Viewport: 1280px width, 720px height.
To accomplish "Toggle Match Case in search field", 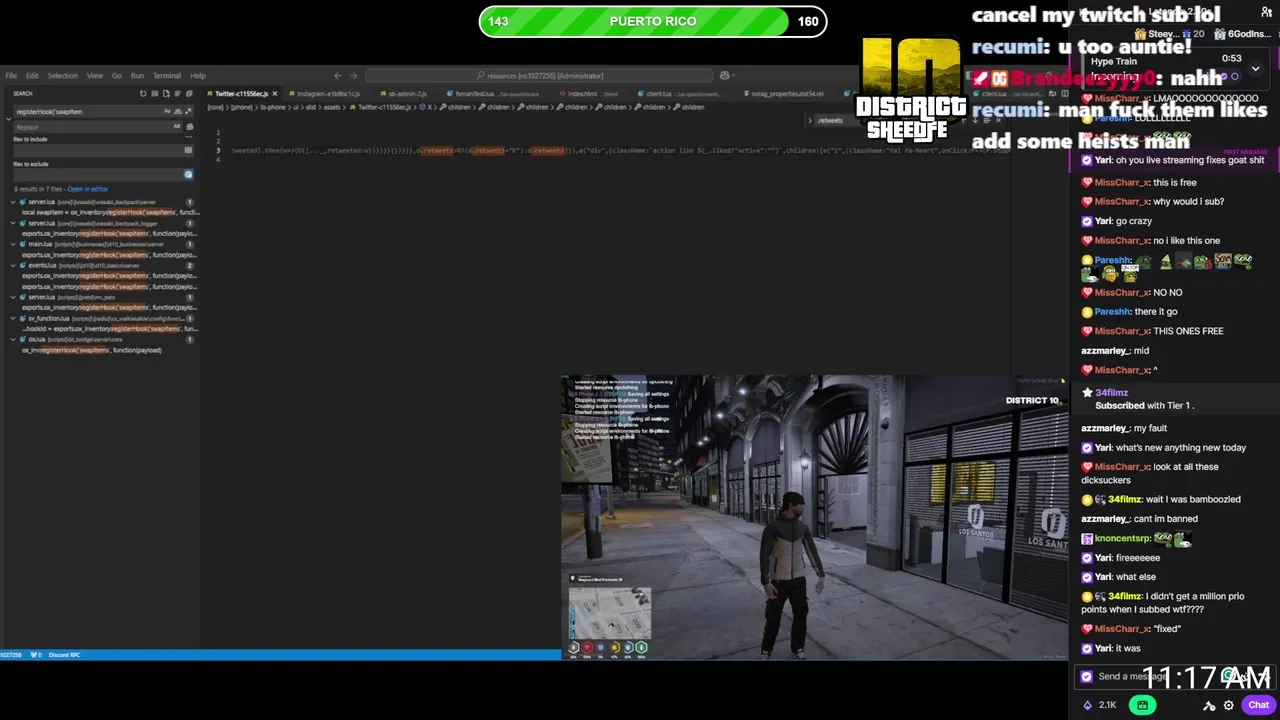I will coord(167,111).
